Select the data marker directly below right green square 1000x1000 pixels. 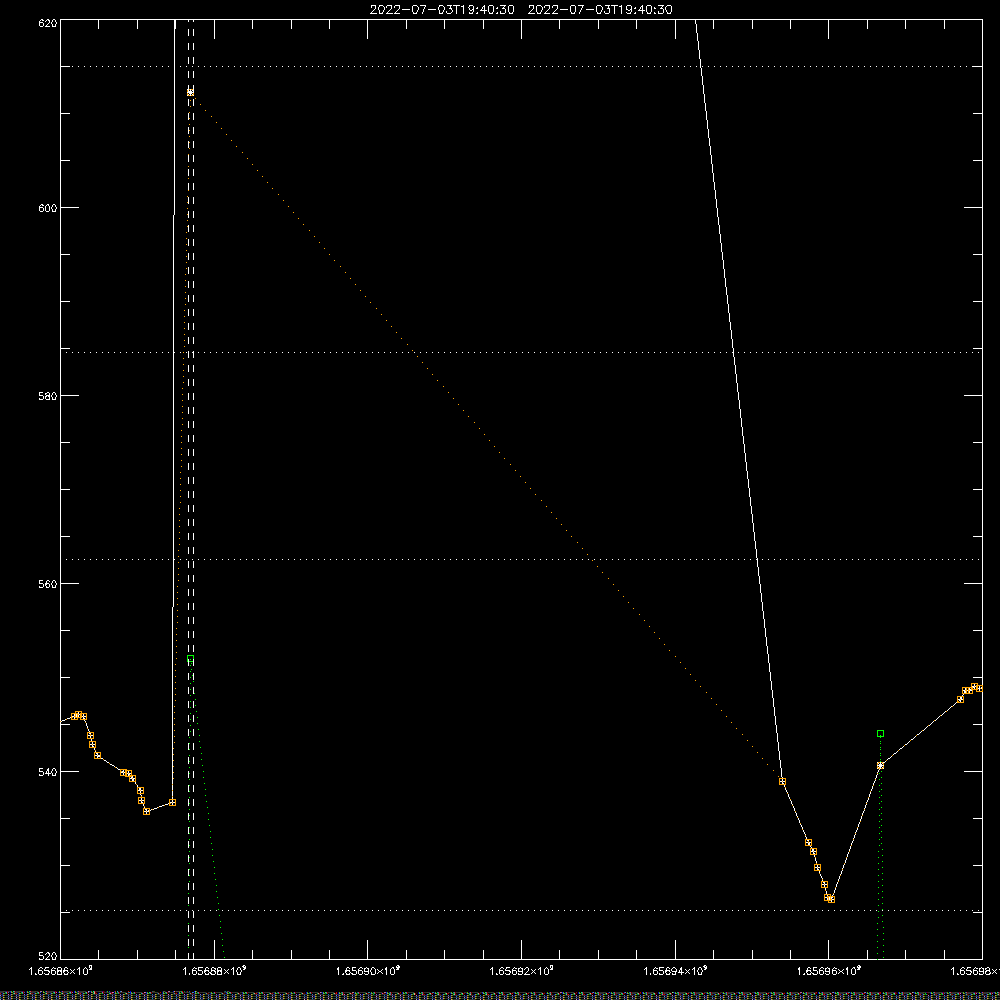pos(881,766)
